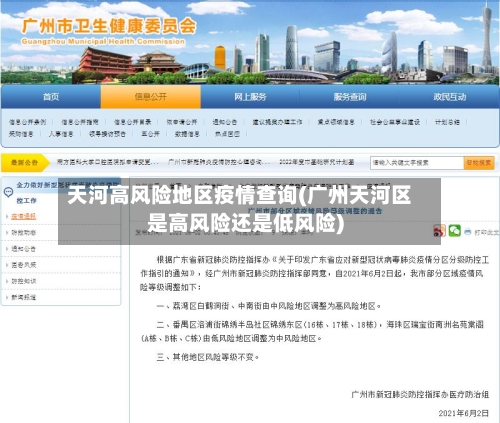Select 疫情通报 in the left sidebar
Image resolution: width=500 pixels, height=423 pixels.
(x=23, y=216)
